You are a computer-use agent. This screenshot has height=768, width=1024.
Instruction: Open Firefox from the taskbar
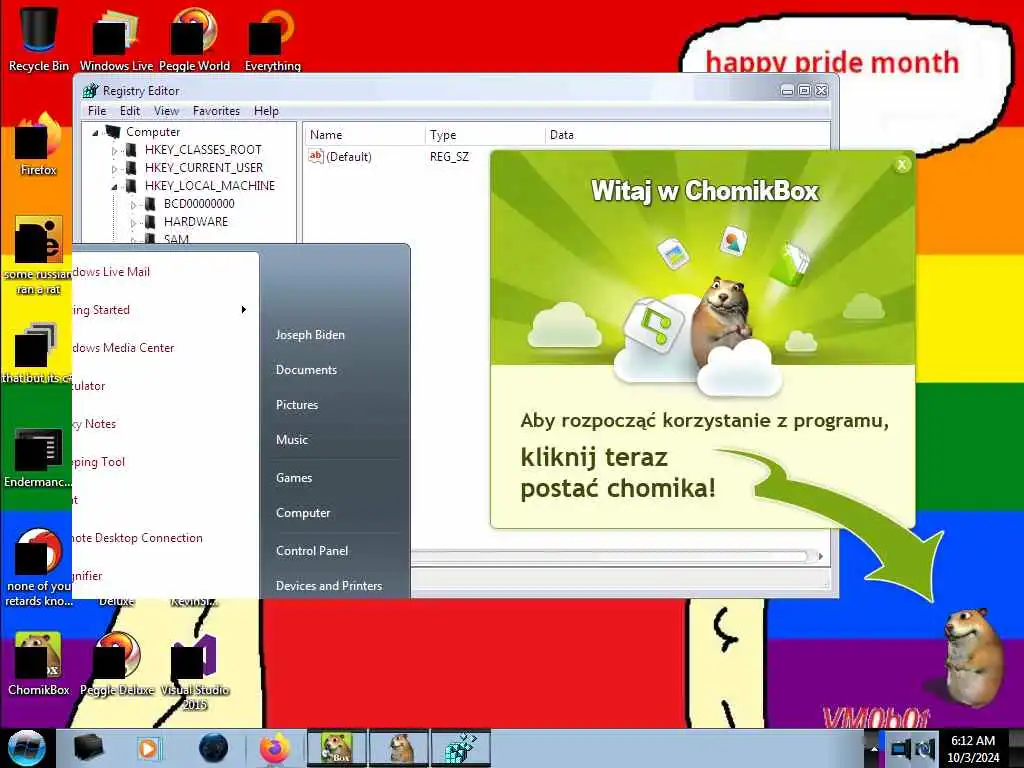[275, 748]
